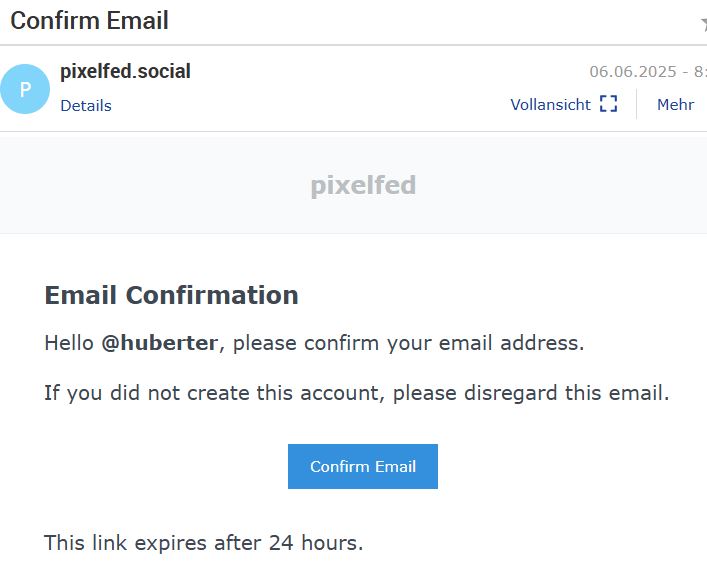Screen dimensions: 707x583
Task: Click the divider between Vollansicht and Mehr
Action: point(636,104)
